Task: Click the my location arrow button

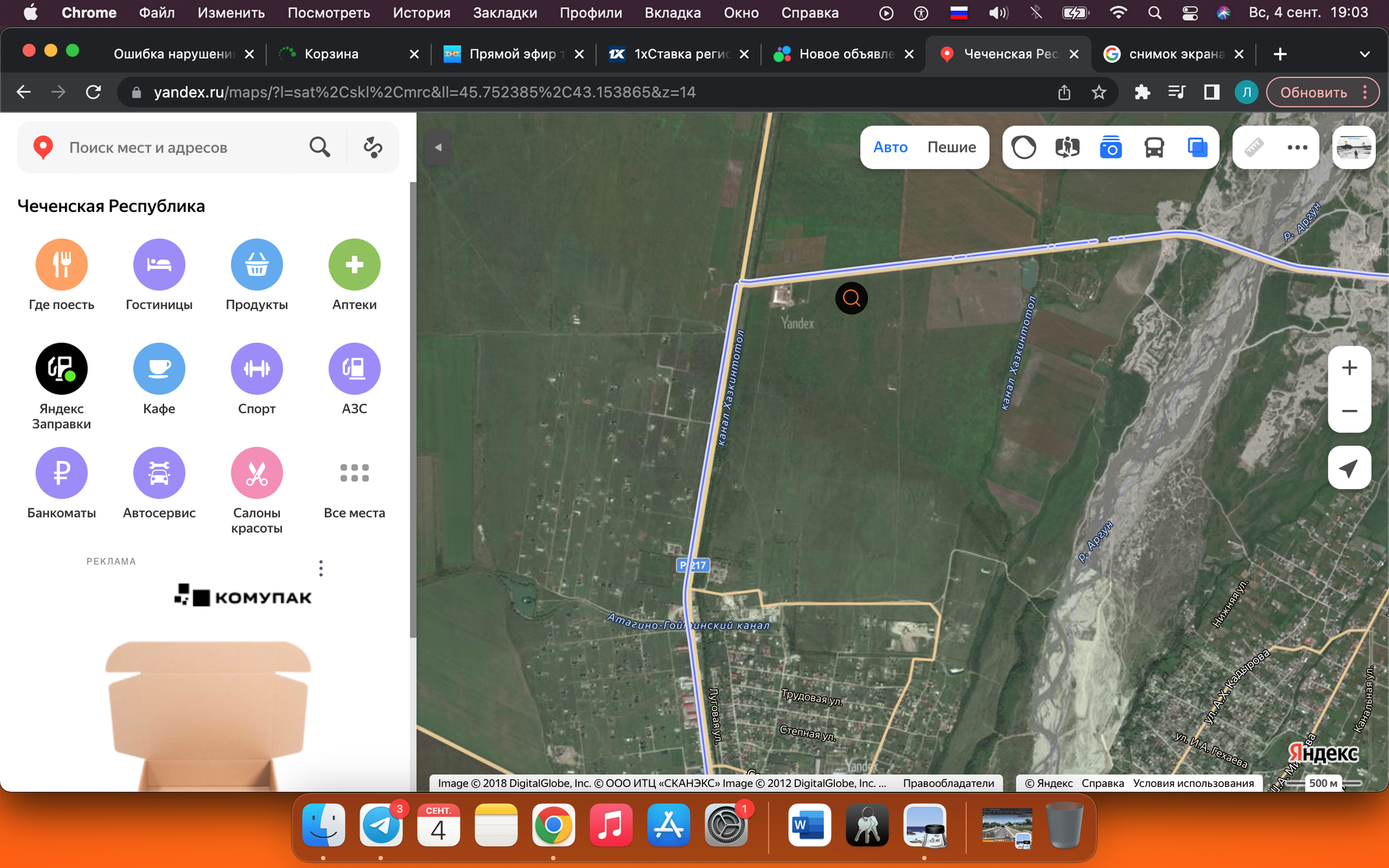Action: pos(1348,469)
